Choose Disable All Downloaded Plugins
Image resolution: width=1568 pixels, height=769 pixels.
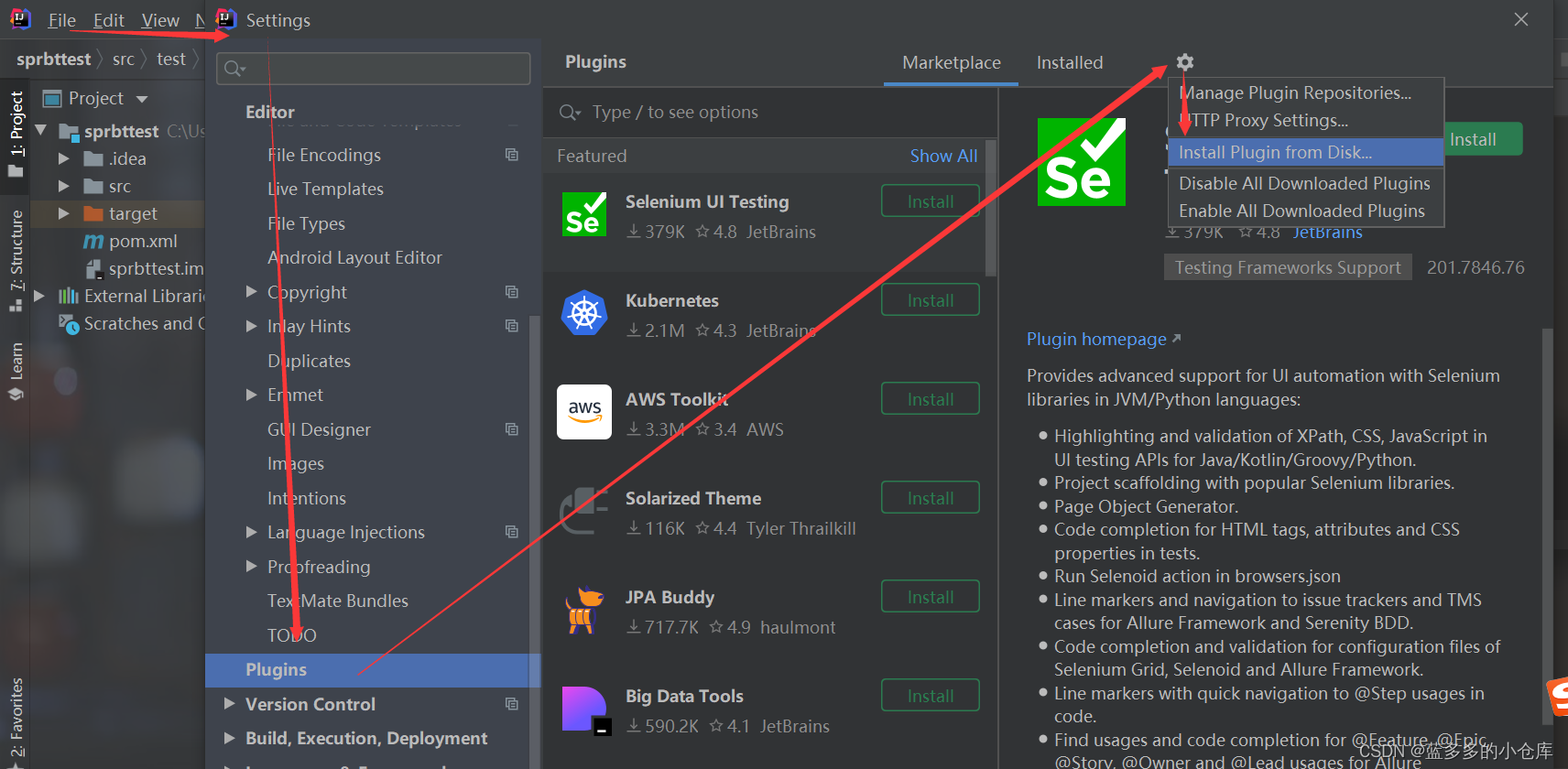(1306, 183)
